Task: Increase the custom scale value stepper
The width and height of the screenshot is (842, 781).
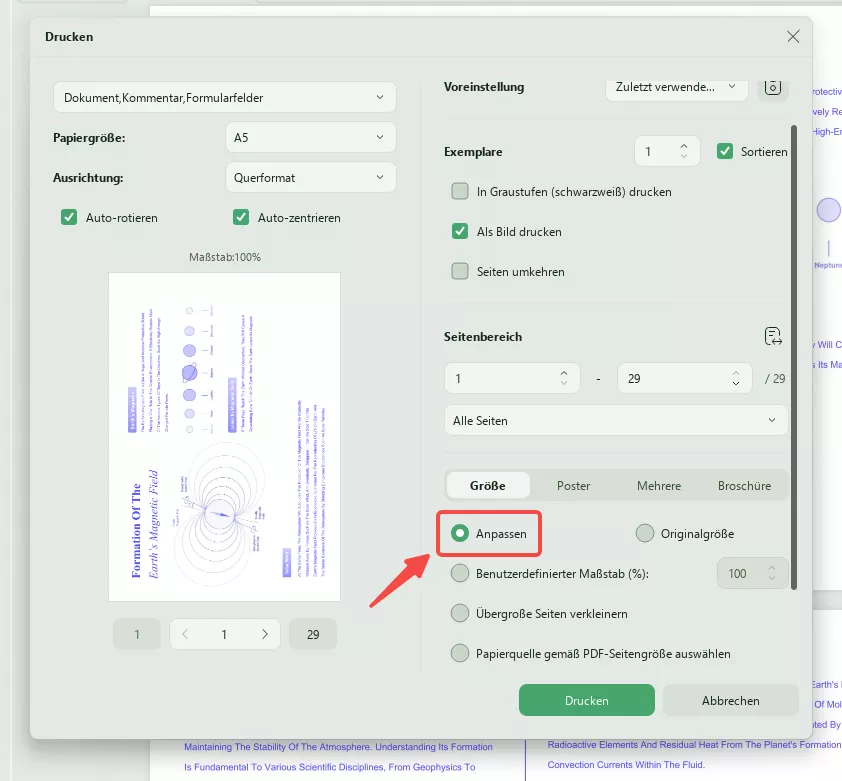Action: (x=771, y=567)
